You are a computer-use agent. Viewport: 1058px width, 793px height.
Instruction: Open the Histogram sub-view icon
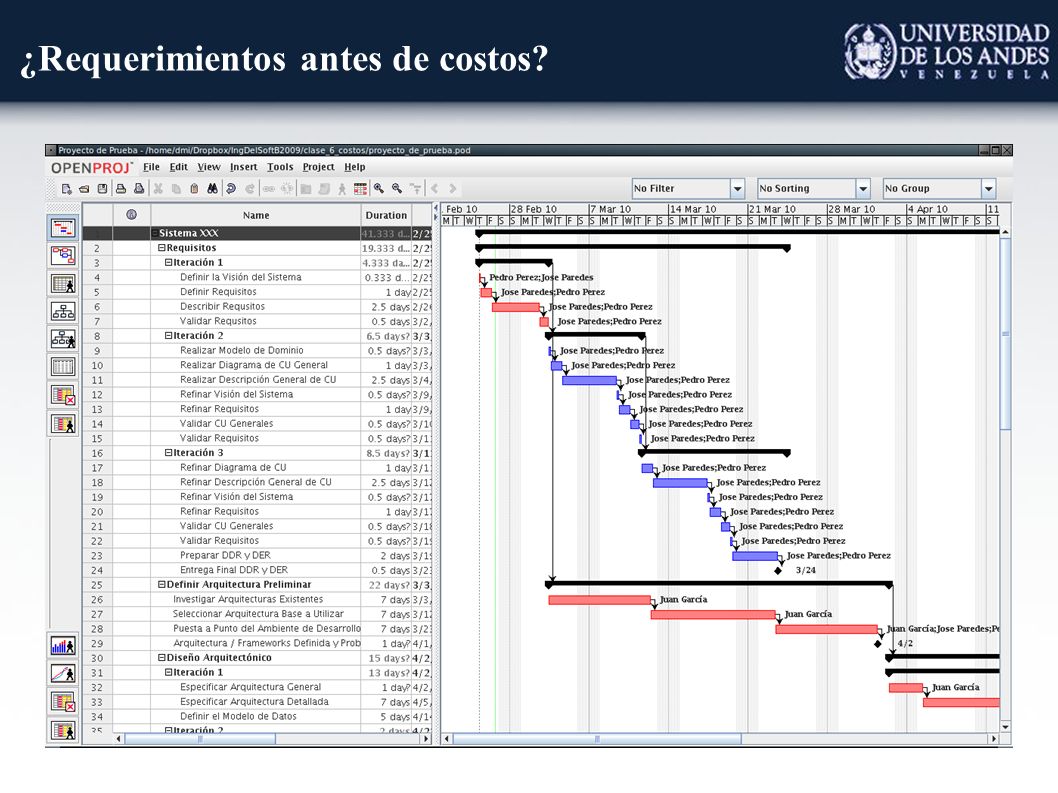(x=63, y=647)
